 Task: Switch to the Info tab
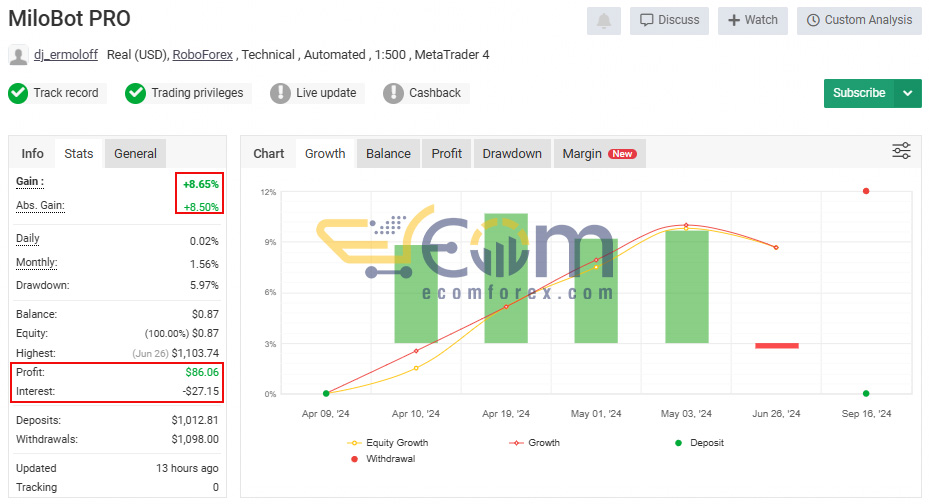click(x=32, y=153)
